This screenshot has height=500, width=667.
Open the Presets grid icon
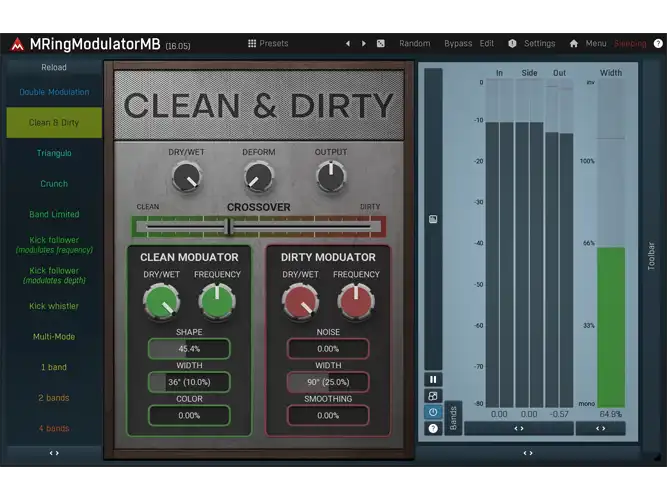(252, 43)
